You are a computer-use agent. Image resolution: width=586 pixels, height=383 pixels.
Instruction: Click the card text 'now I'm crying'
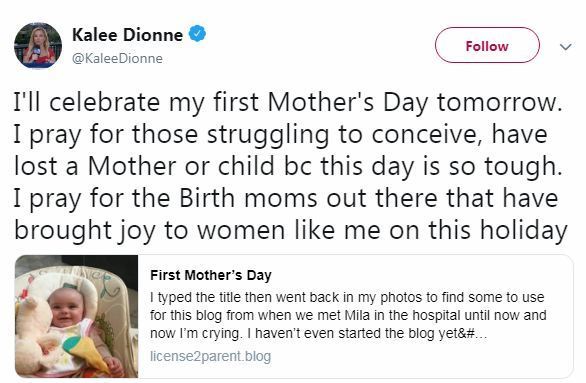click(x=195, y=333)
